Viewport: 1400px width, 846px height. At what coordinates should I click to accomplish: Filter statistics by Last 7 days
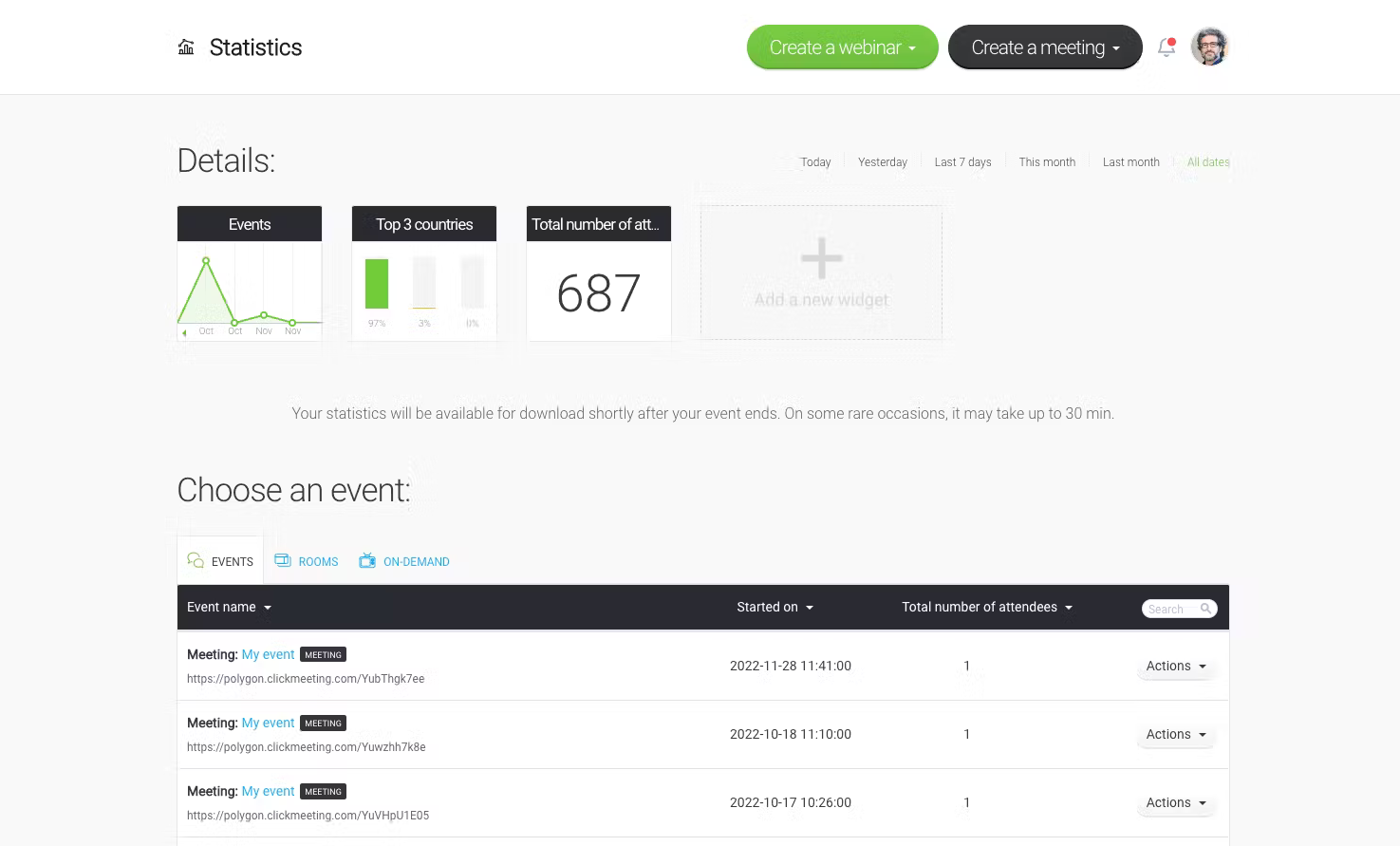pyautogui.click(x=962, y=162)
